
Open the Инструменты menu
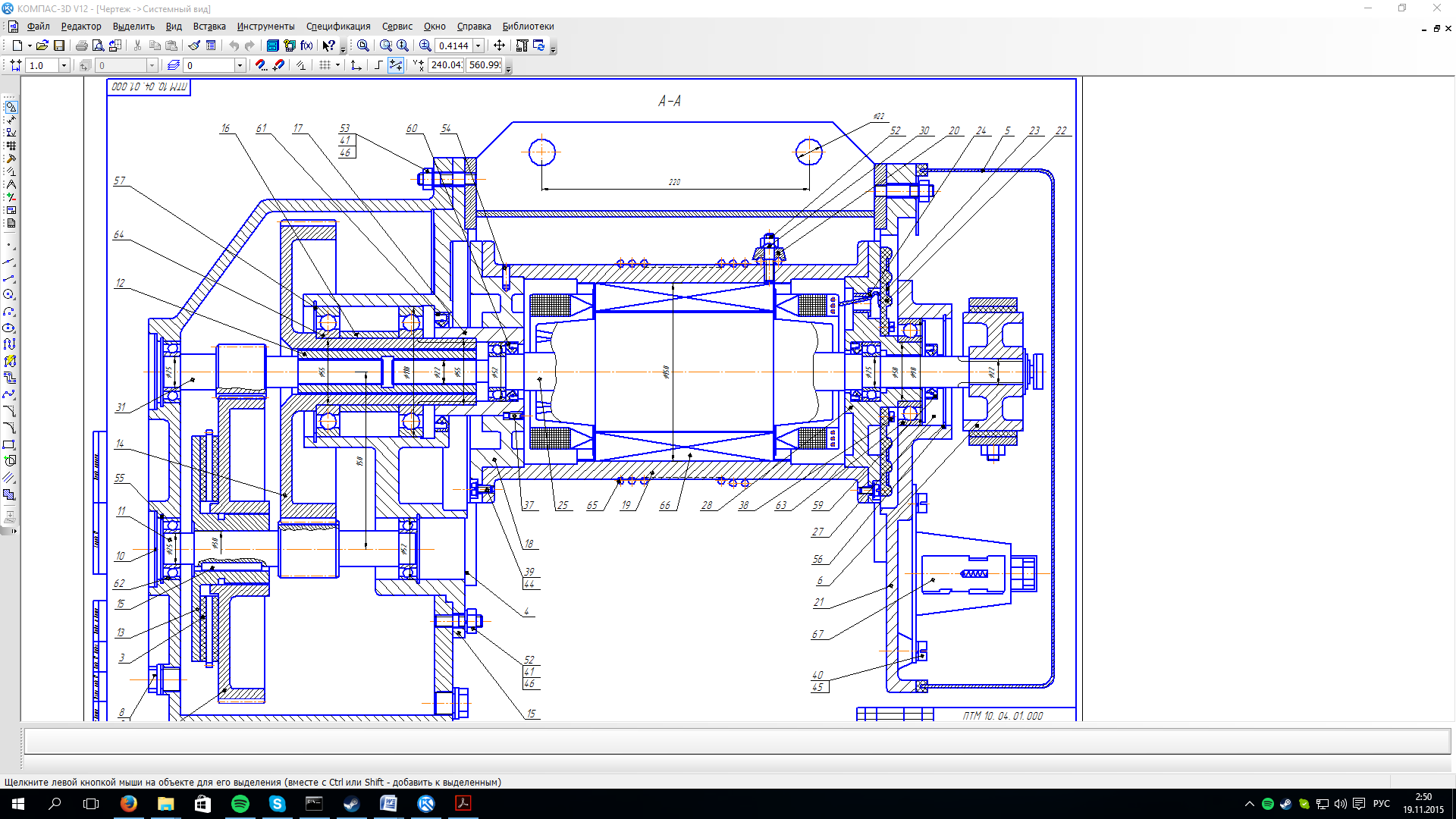point(265,27)
